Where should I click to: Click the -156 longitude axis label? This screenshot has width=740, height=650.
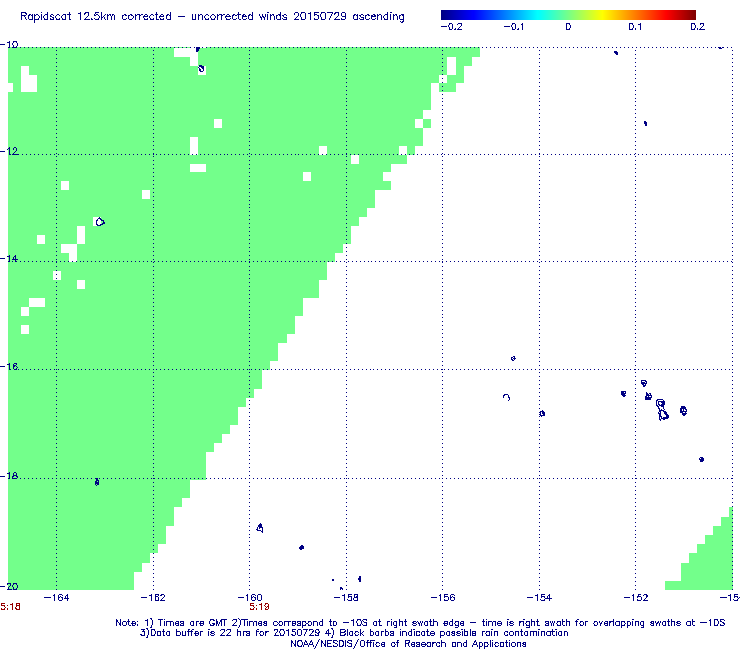coord(443,598)
